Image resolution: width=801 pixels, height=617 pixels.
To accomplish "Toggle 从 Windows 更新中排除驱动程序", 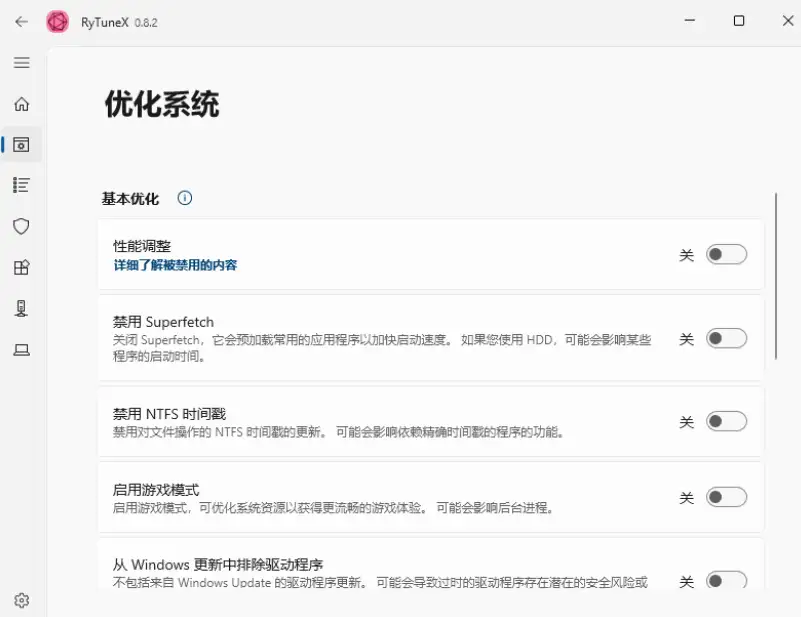I will coord(727,579).
